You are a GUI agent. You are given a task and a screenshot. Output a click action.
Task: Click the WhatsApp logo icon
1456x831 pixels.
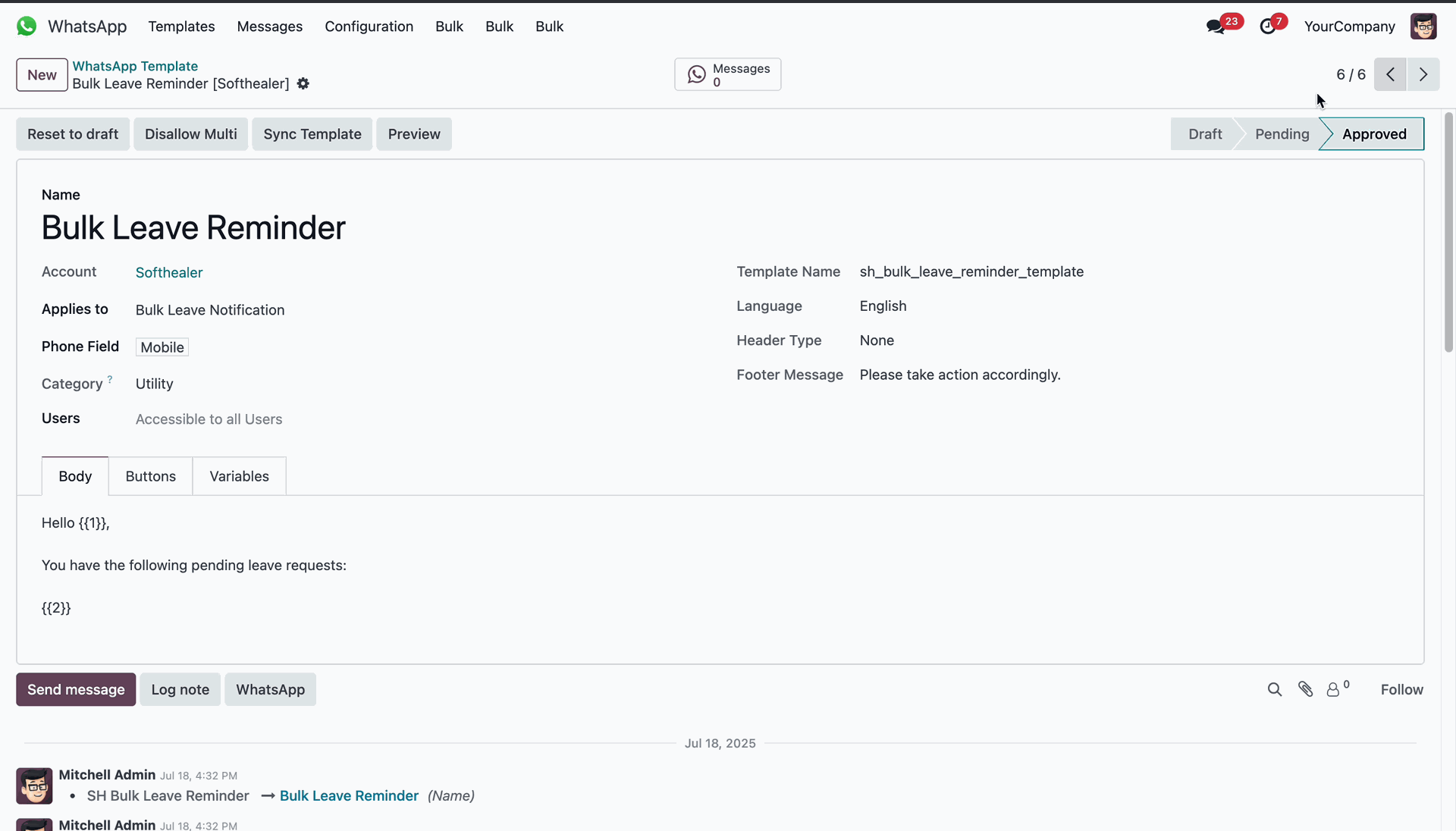click(x=27, y=27)
